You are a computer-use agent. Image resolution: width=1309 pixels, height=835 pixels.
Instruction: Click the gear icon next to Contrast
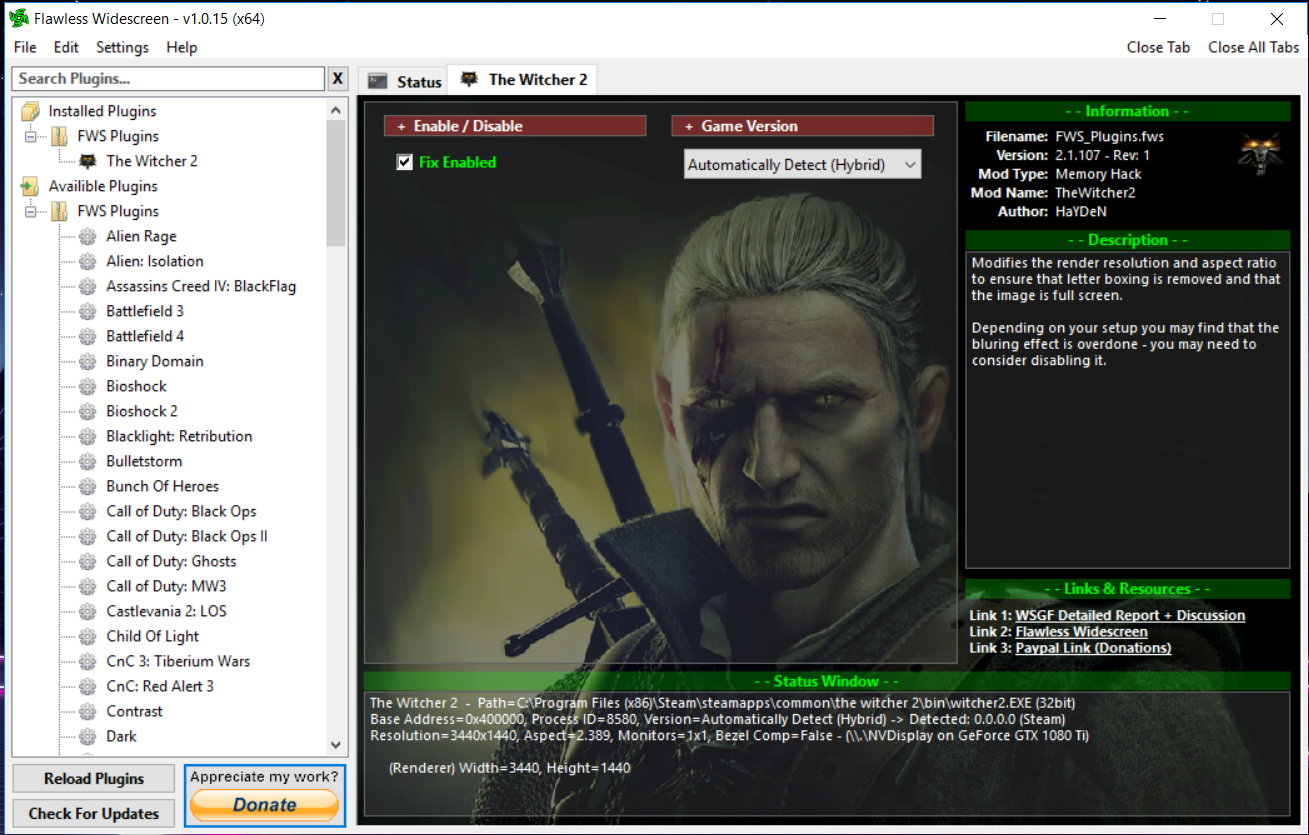click(88, 711)
